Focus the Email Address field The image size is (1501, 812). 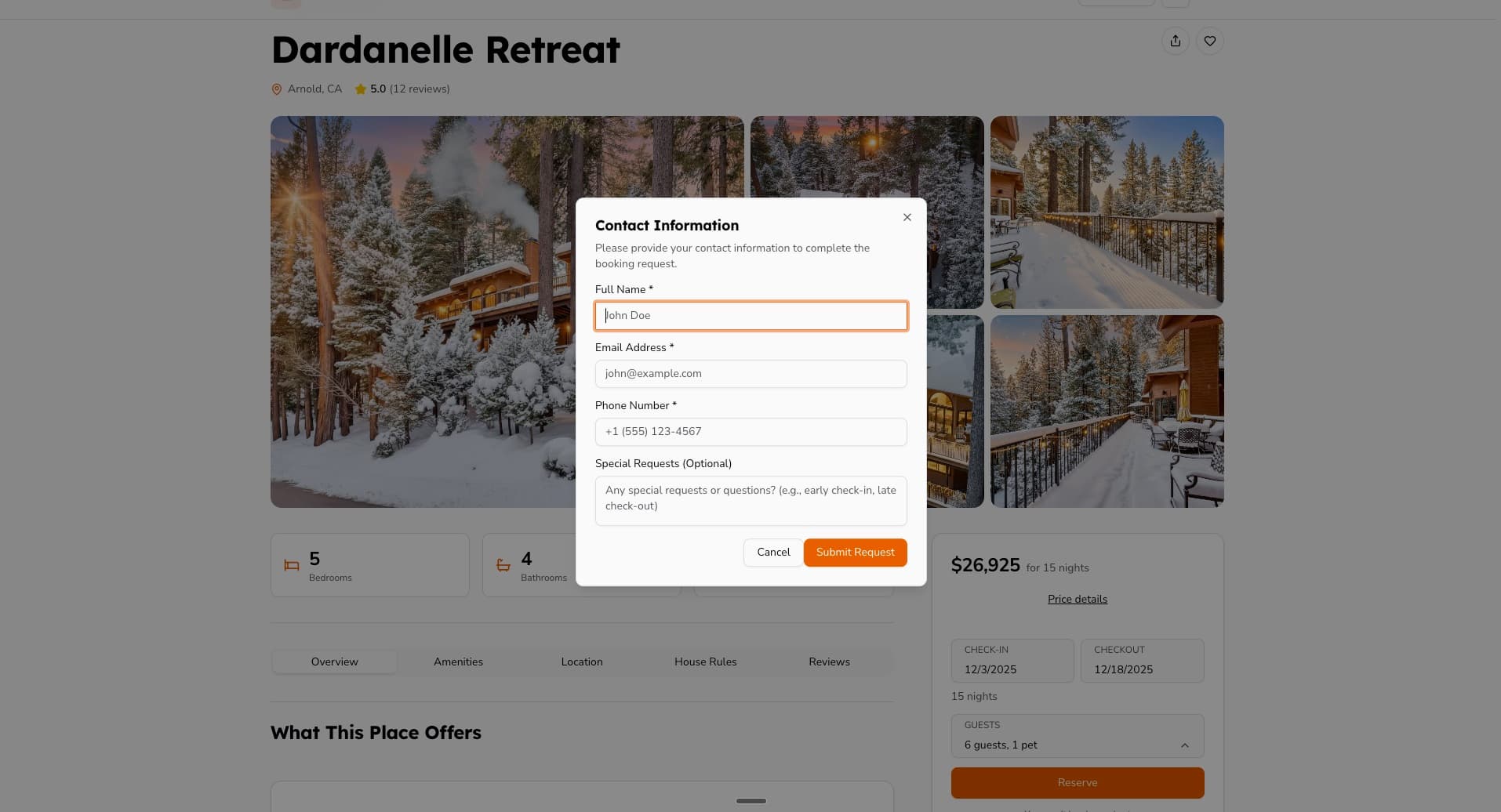[x=750, y=374]
